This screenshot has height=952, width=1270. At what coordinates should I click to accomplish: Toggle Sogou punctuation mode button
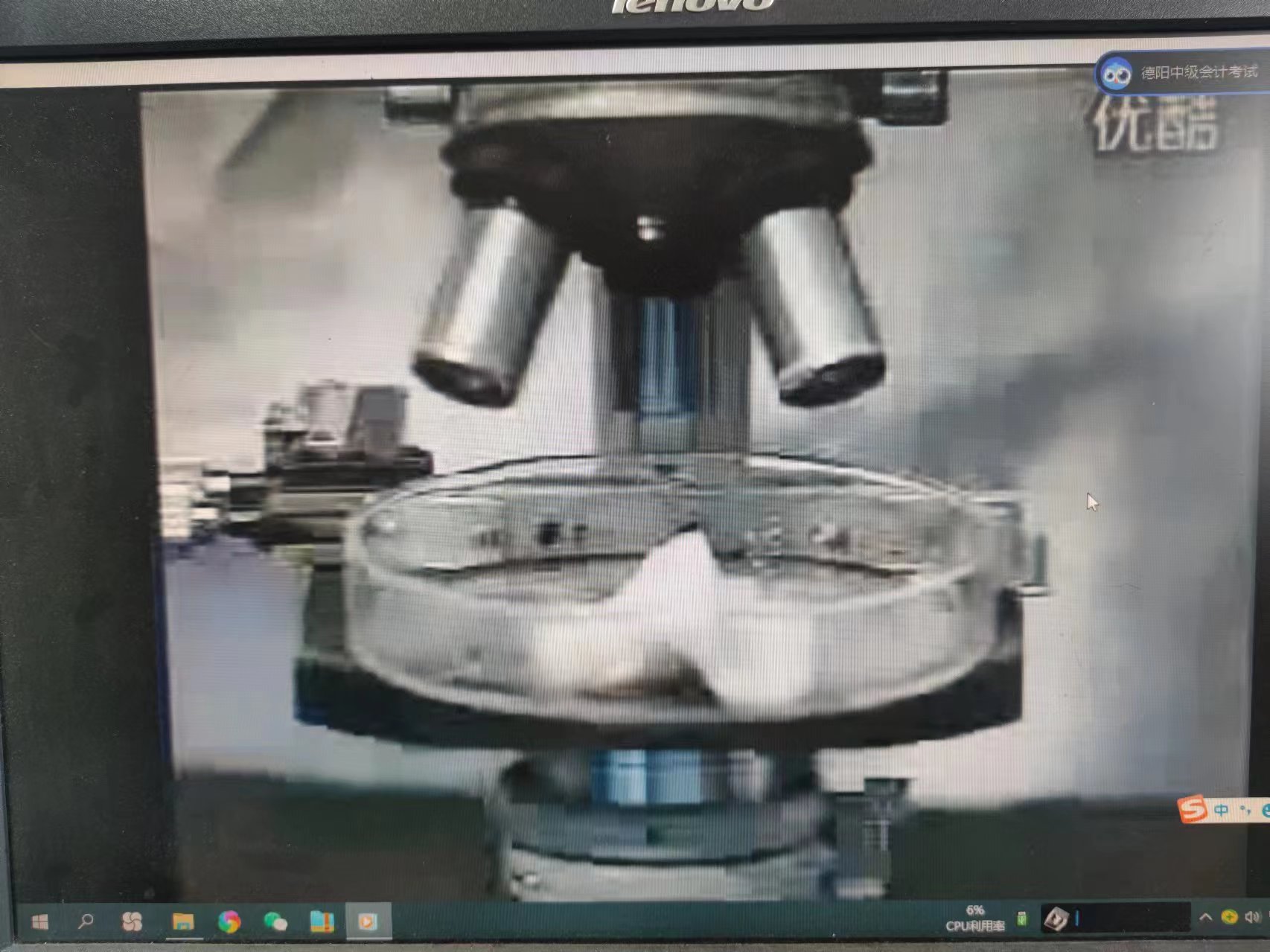click(1245, 811)
